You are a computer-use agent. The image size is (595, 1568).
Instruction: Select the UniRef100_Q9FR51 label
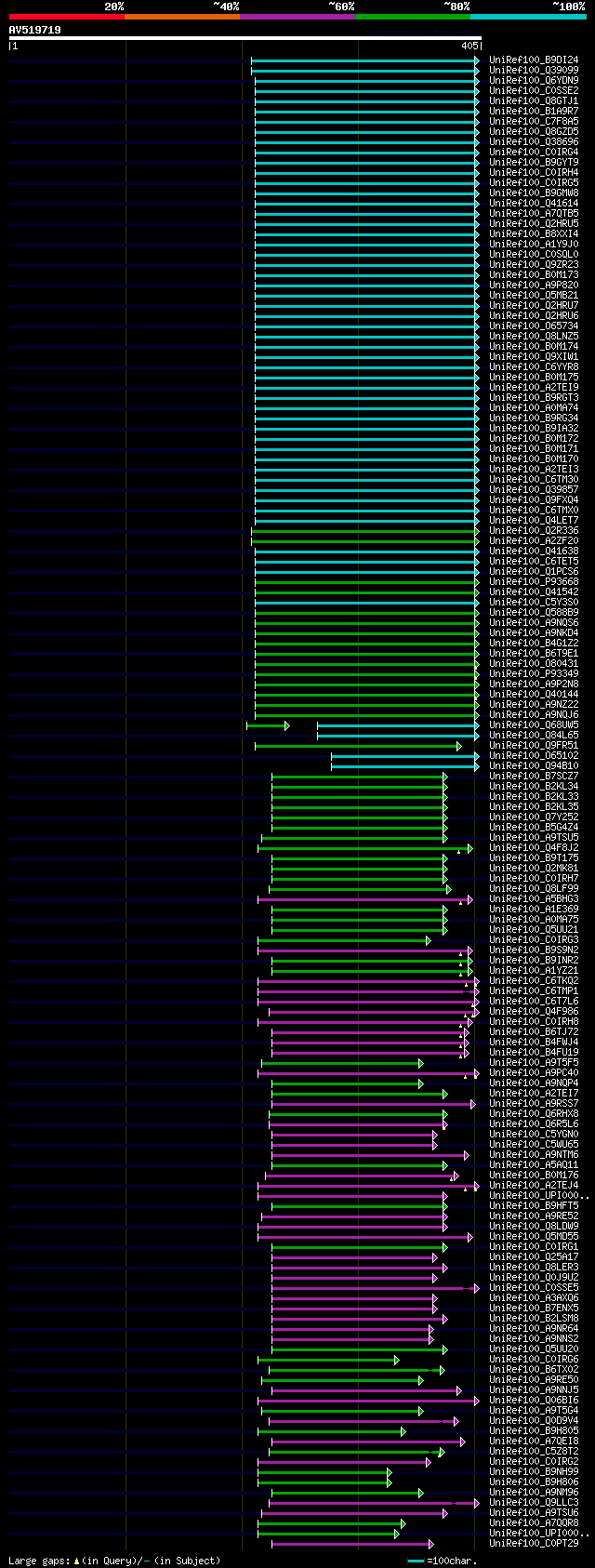click(534, 745)
